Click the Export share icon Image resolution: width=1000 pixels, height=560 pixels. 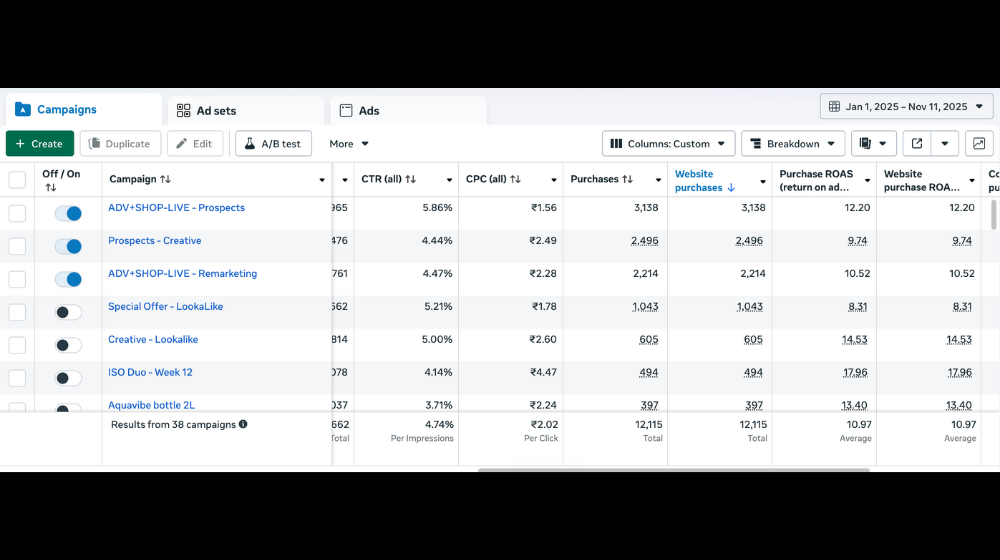click(917, 144)
